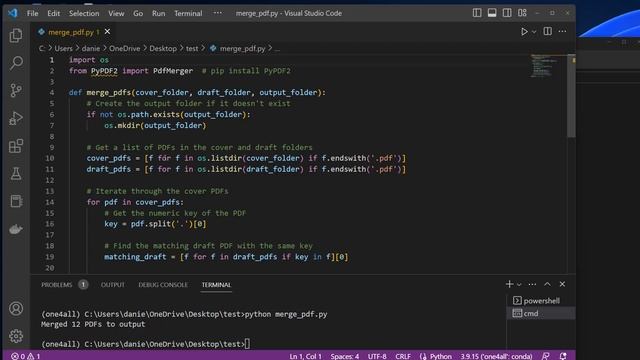
Task: Toggle the bottom panel visibility
Action: [492, 13]
